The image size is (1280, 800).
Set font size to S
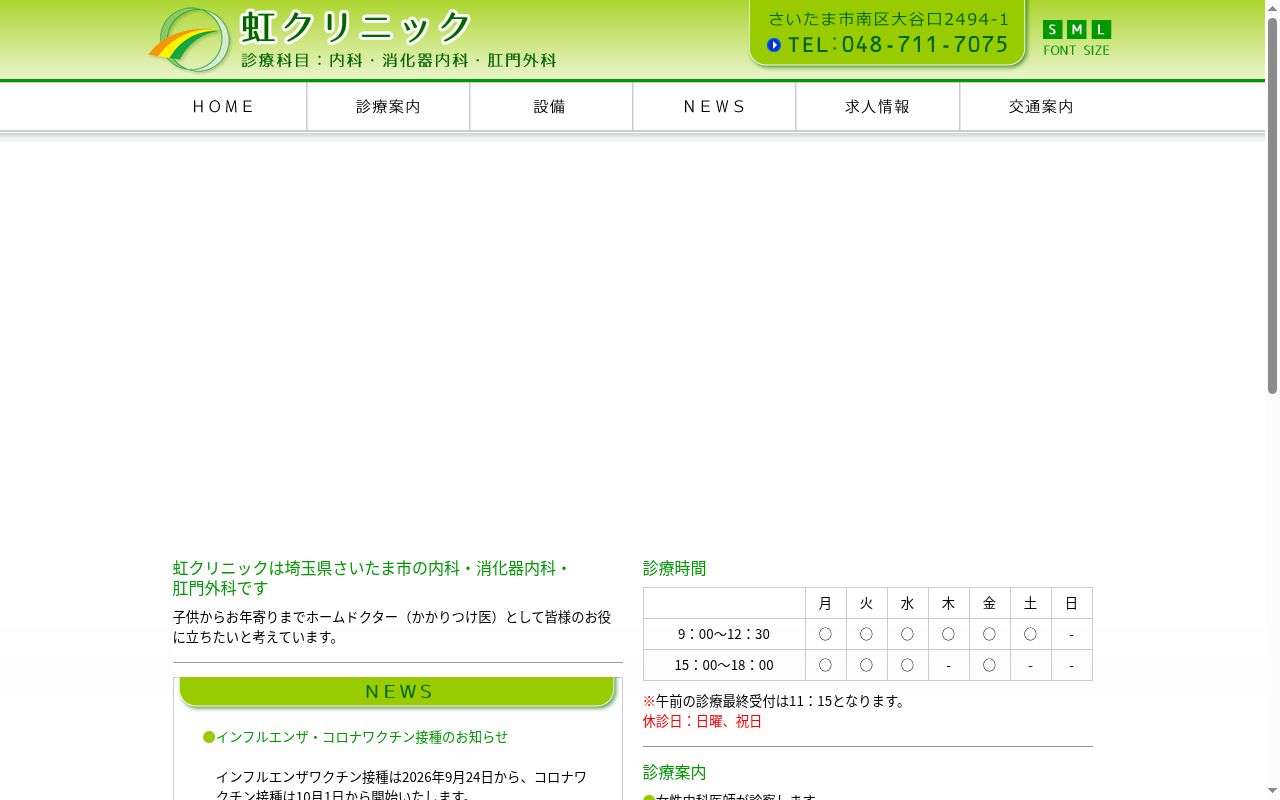(x=1052, y=29)
